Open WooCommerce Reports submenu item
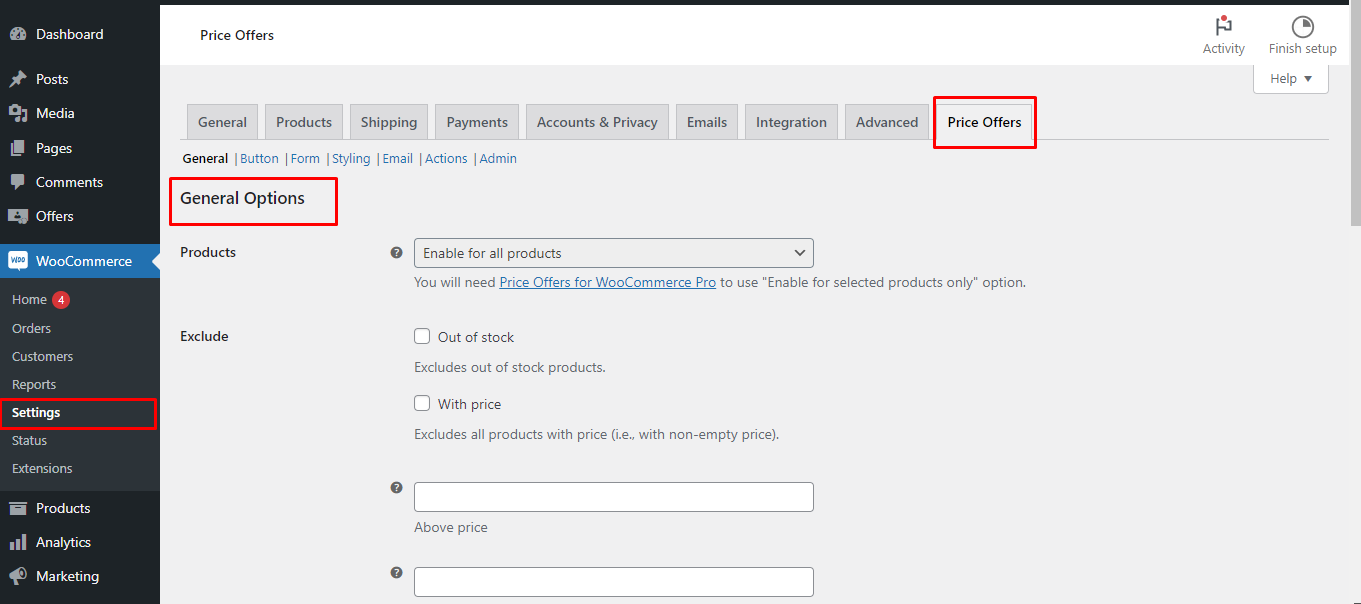The width and height of the screenshot is (1361, 604). 34,384
